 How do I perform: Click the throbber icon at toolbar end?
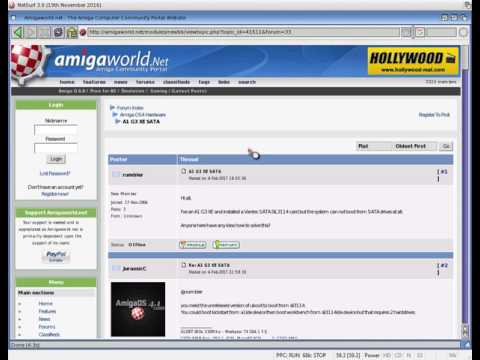pyautogui.click(x=463, y=32)
